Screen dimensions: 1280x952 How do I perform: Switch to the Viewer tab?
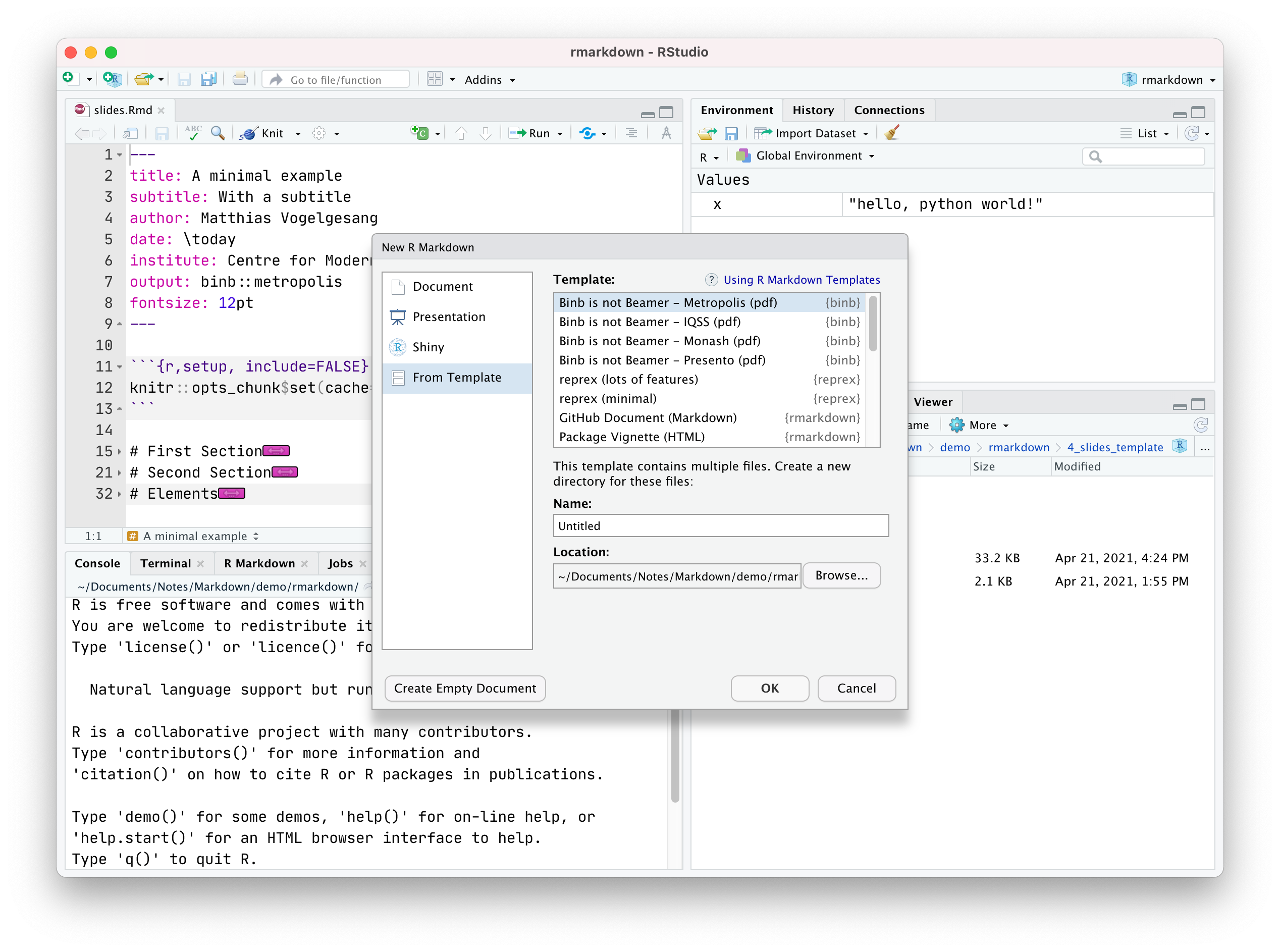(x=933, y=402)
